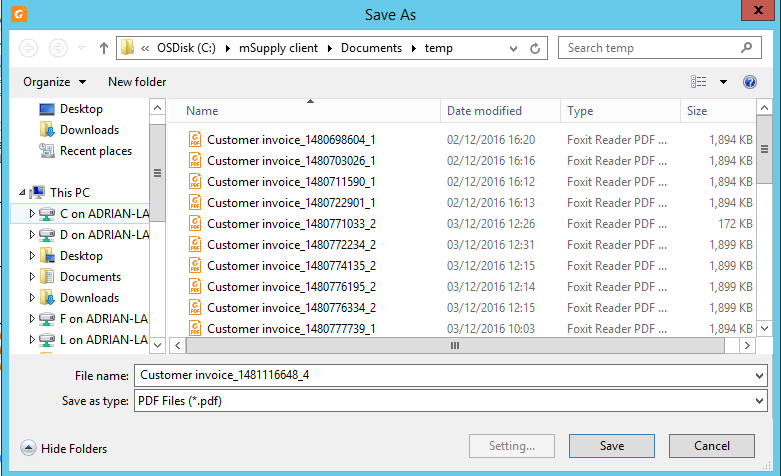Click the Cancel button
This screenshot has height=476, width=781.
click(x=712, y=446)
